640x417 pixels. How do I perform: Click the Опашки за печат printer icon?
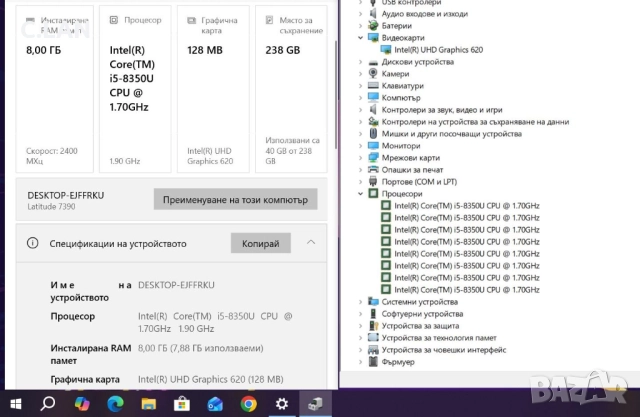tap(373, 170)
